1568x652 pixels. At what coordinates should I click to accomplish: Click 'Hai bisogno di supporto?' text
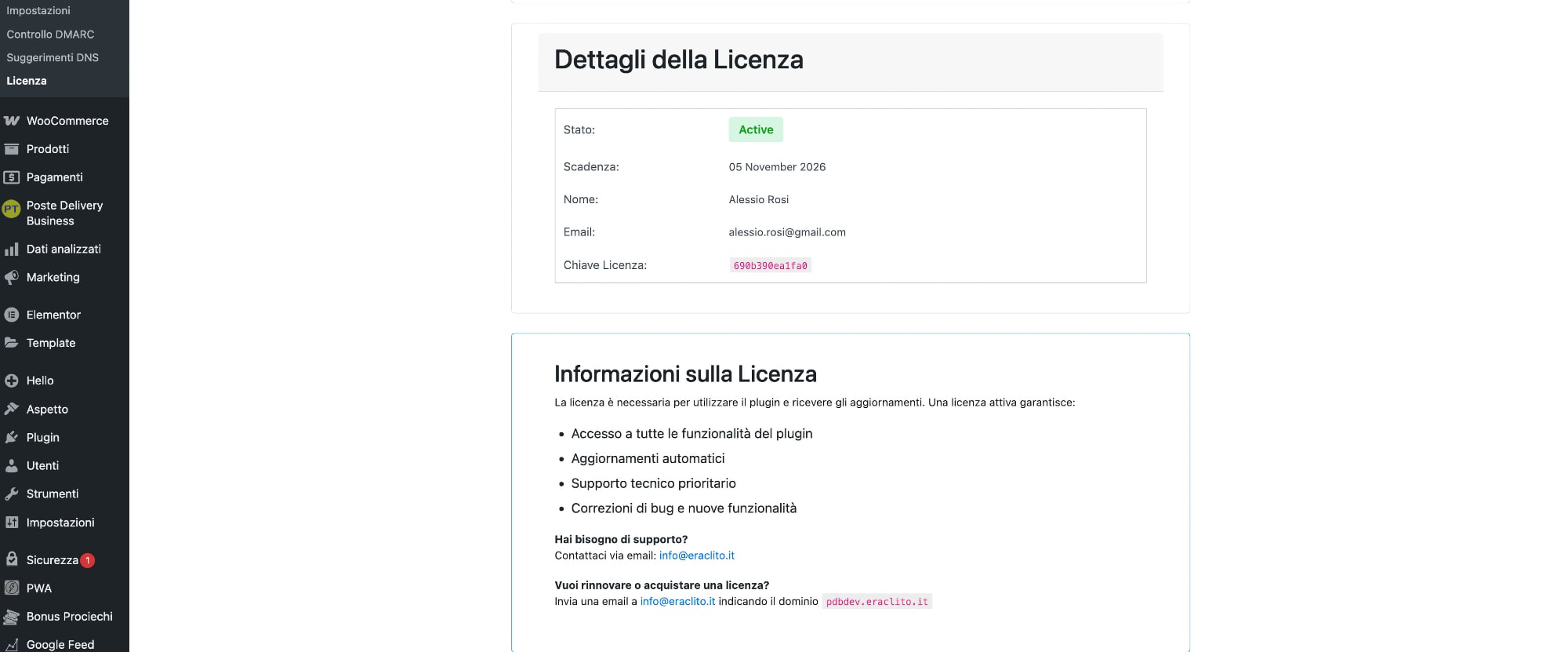pos(621,540)
